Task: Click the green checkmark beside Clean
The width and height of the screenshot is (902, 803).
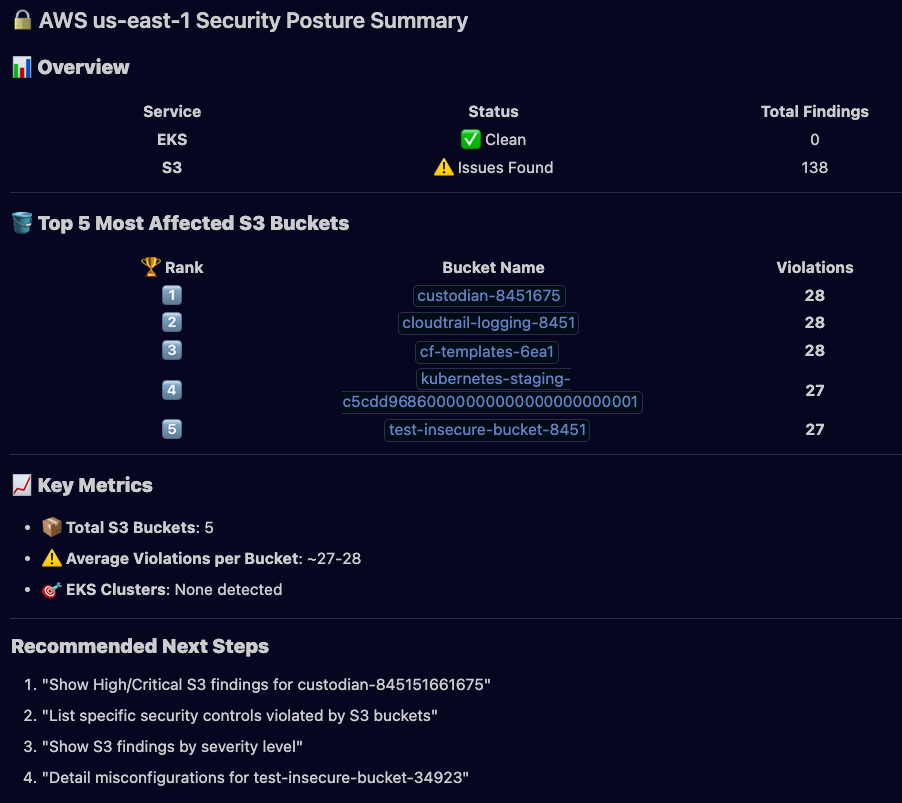Action: pyautogui.click(x=471, y=139)
